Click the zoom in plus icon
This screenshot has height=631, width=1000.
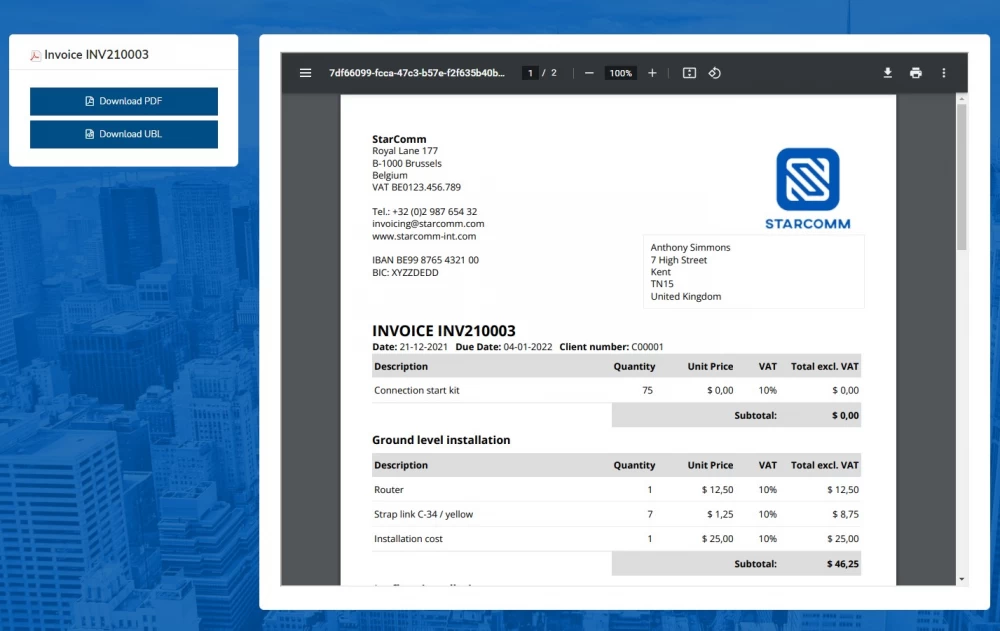(652, 73)
